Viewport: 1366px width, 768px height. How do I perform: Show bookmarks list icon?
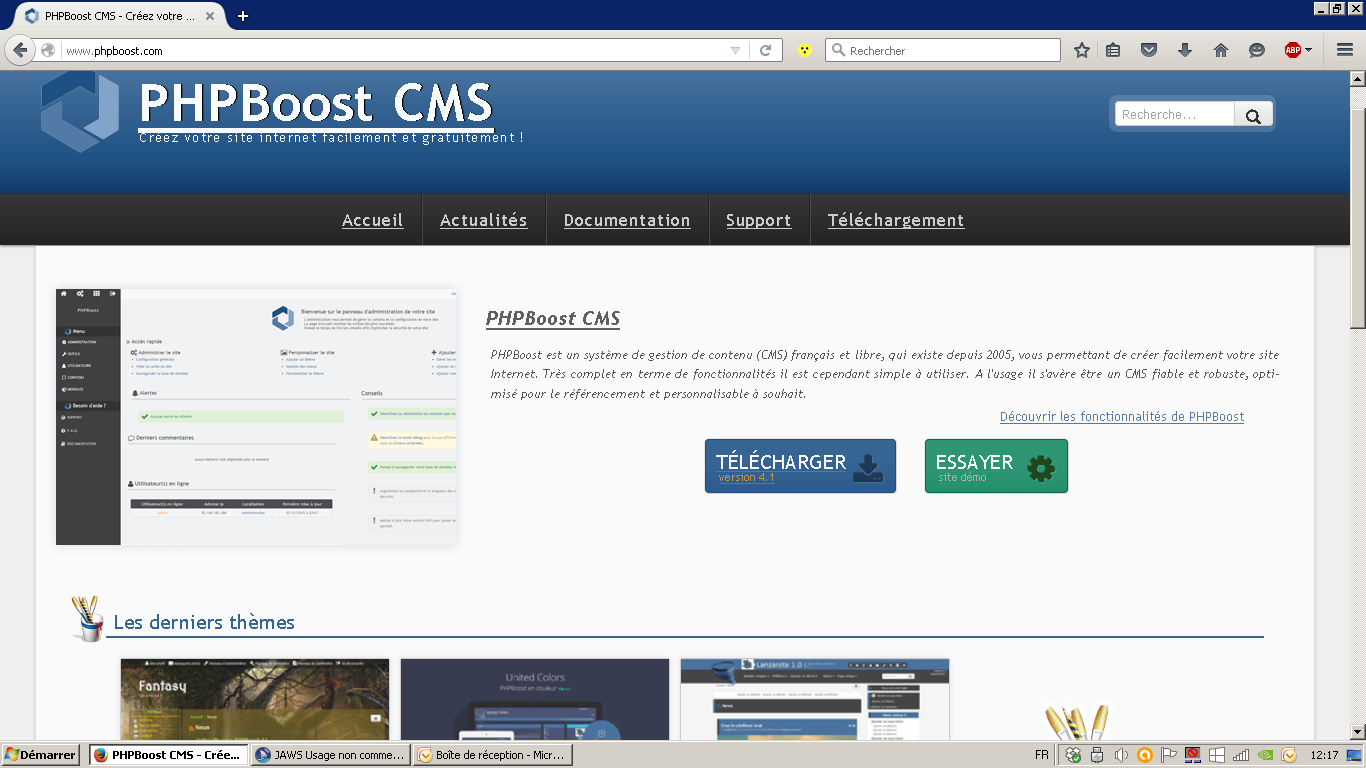pyautogui.click(x=1113, y=50)
